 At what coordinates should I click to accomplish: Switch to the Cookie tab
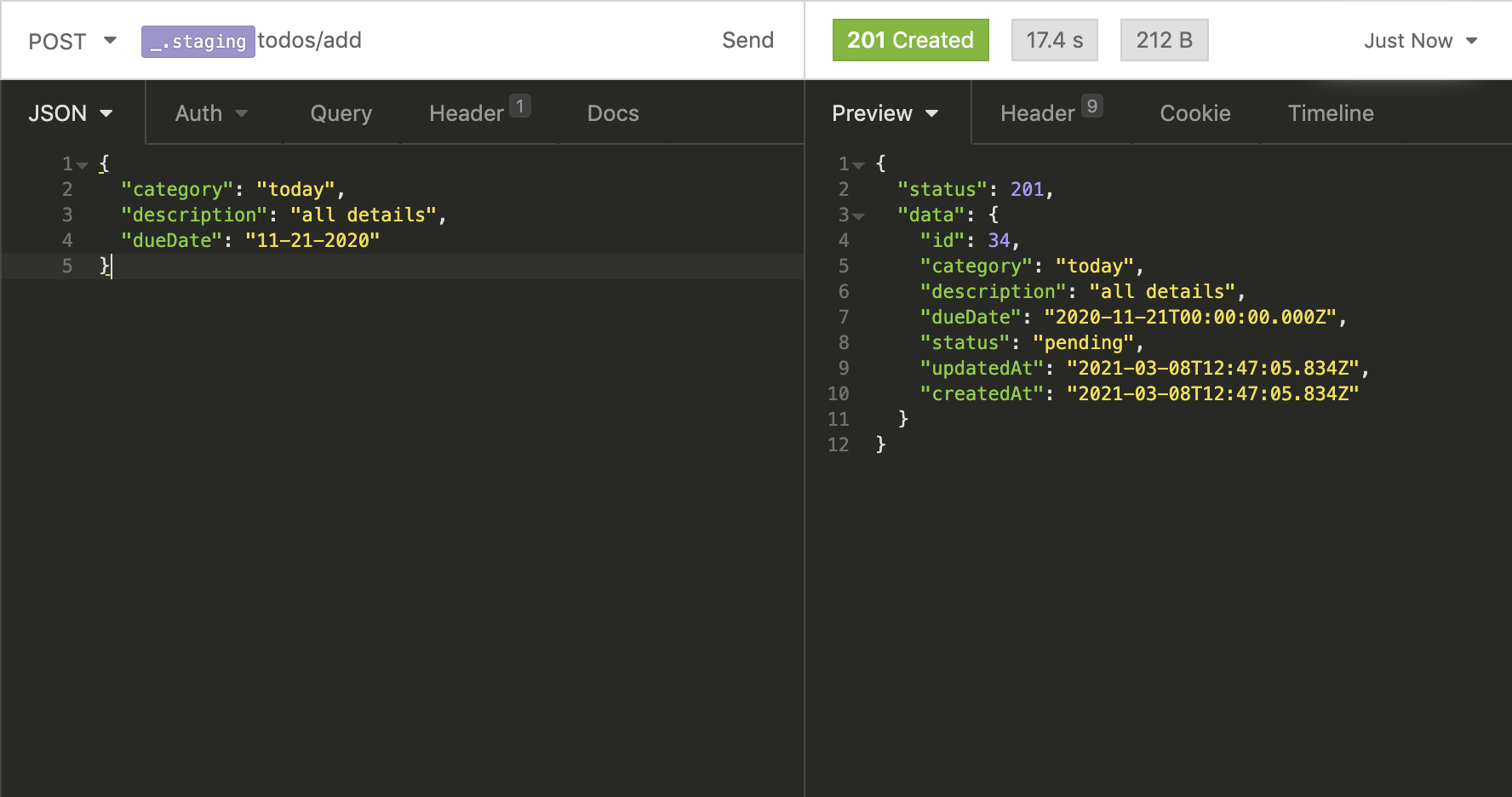[1195, 113]
